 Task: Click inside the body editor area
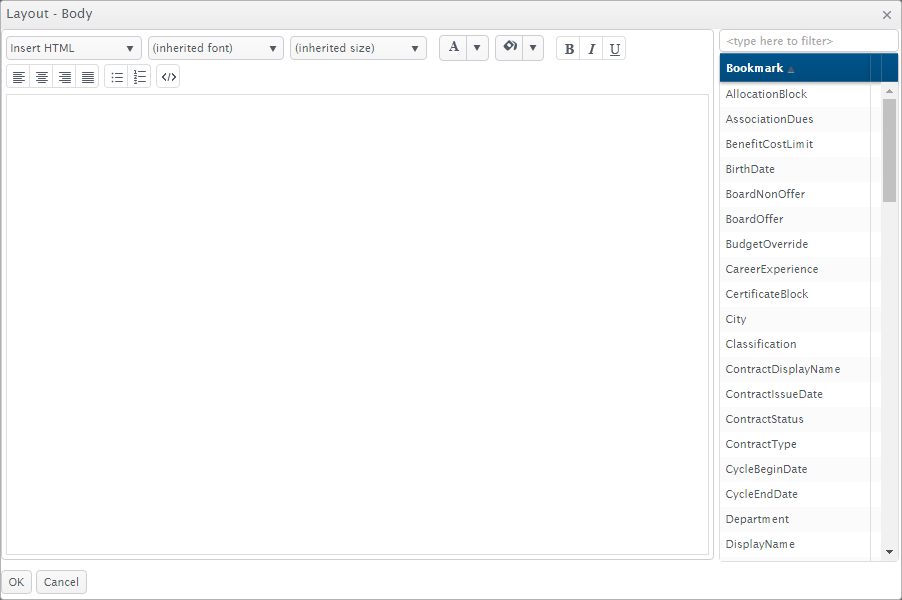click(357, 324)
